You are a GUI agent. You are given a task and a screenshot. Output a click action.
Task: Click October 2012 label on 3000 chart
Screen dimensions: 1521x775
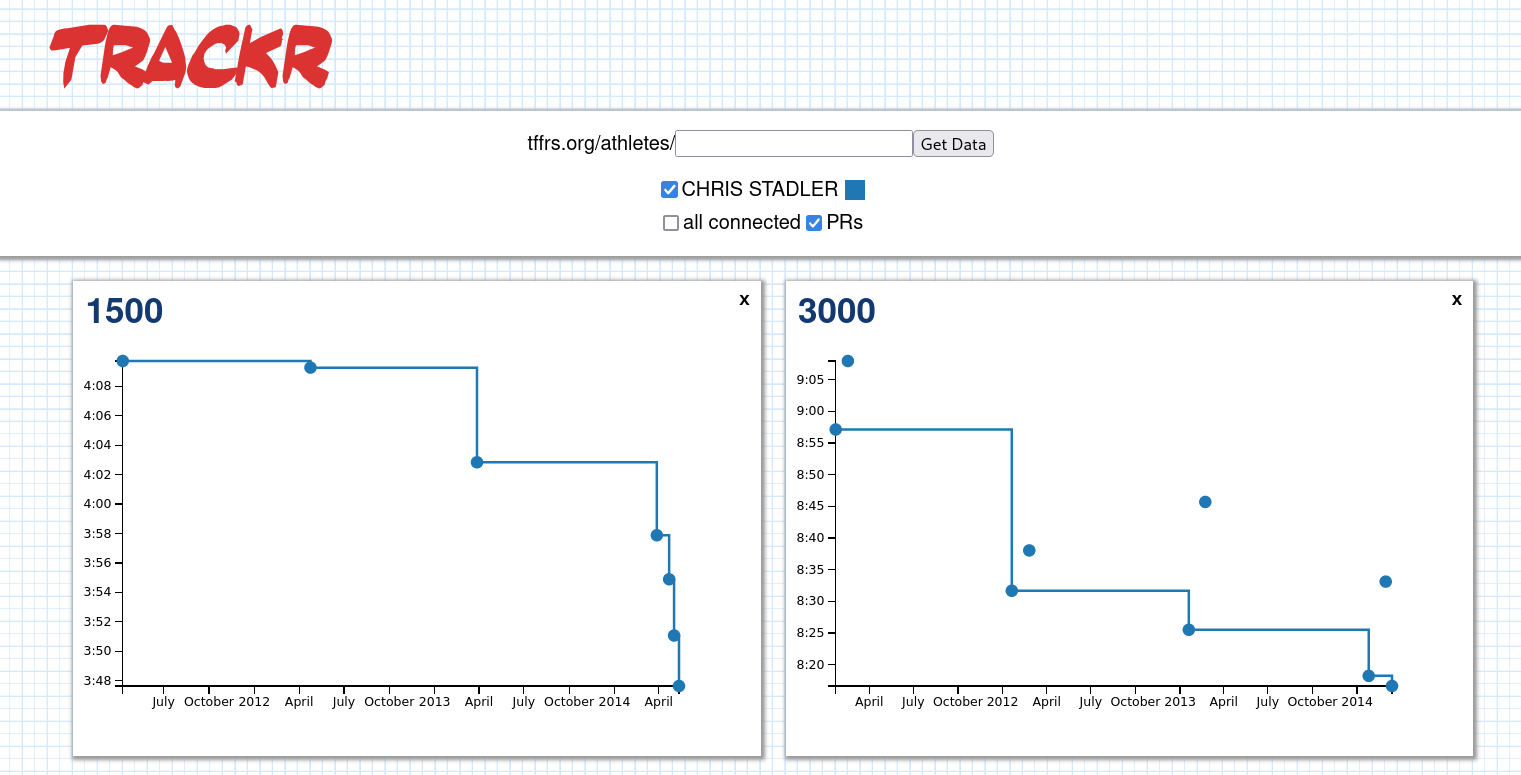tap(975, 702)
